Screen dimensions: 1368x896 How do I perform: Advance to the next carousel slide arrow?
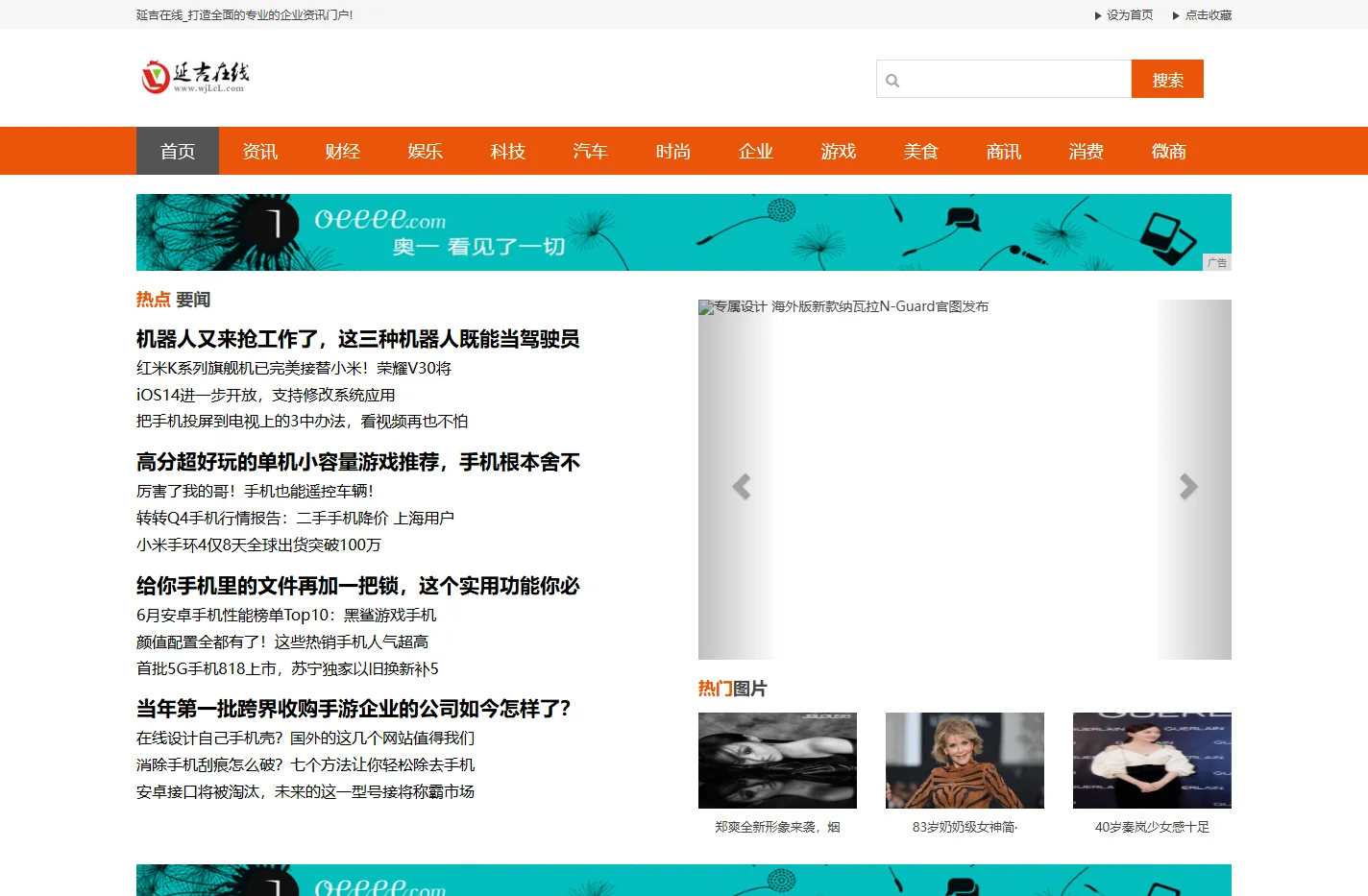tap(1188, 487)
